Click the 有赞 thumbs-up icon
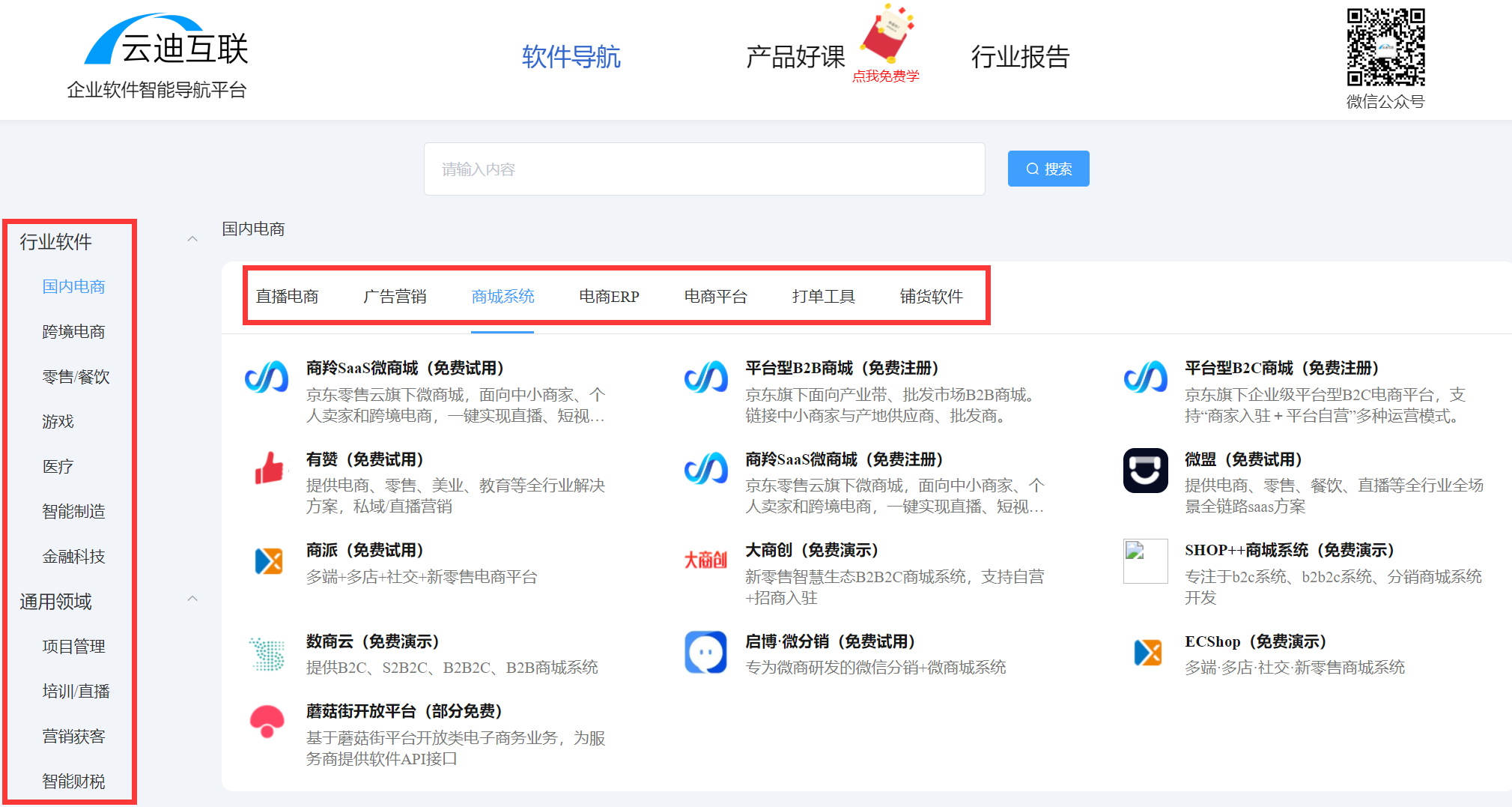 (x=269, y=468)
